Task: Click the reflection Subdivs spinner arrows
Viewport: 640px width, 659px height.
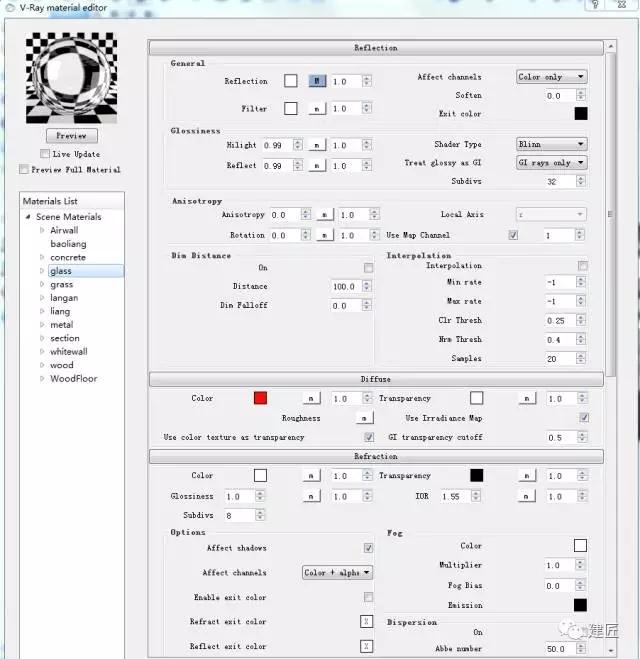Action: (x=581, y=181)
